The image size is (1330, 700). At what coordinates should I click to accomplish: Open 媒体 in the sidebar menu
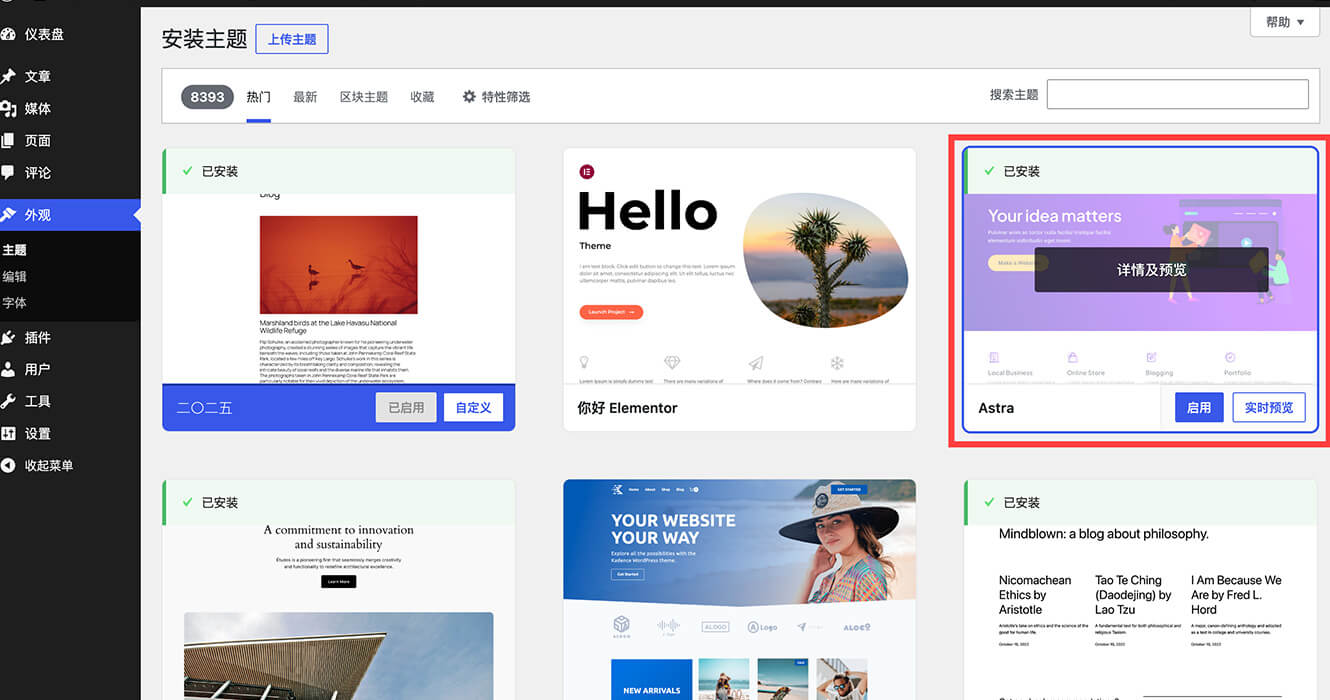pos(38,108)
